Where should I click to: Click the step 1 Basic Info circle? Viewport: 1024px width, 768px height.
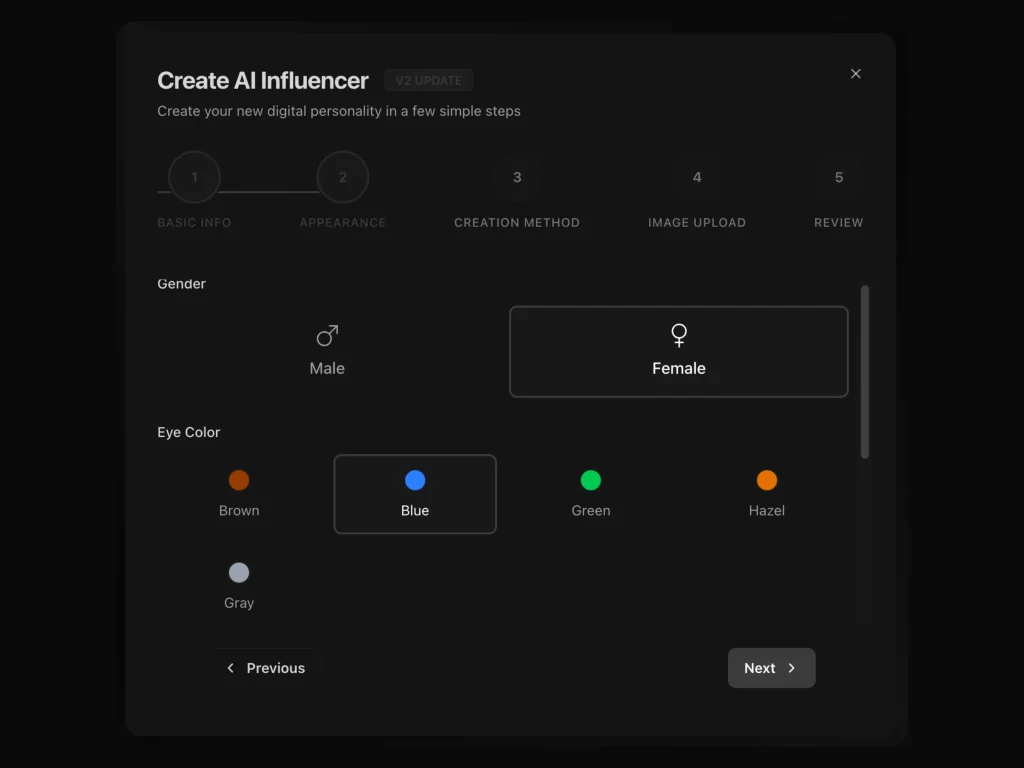point(193,177)
